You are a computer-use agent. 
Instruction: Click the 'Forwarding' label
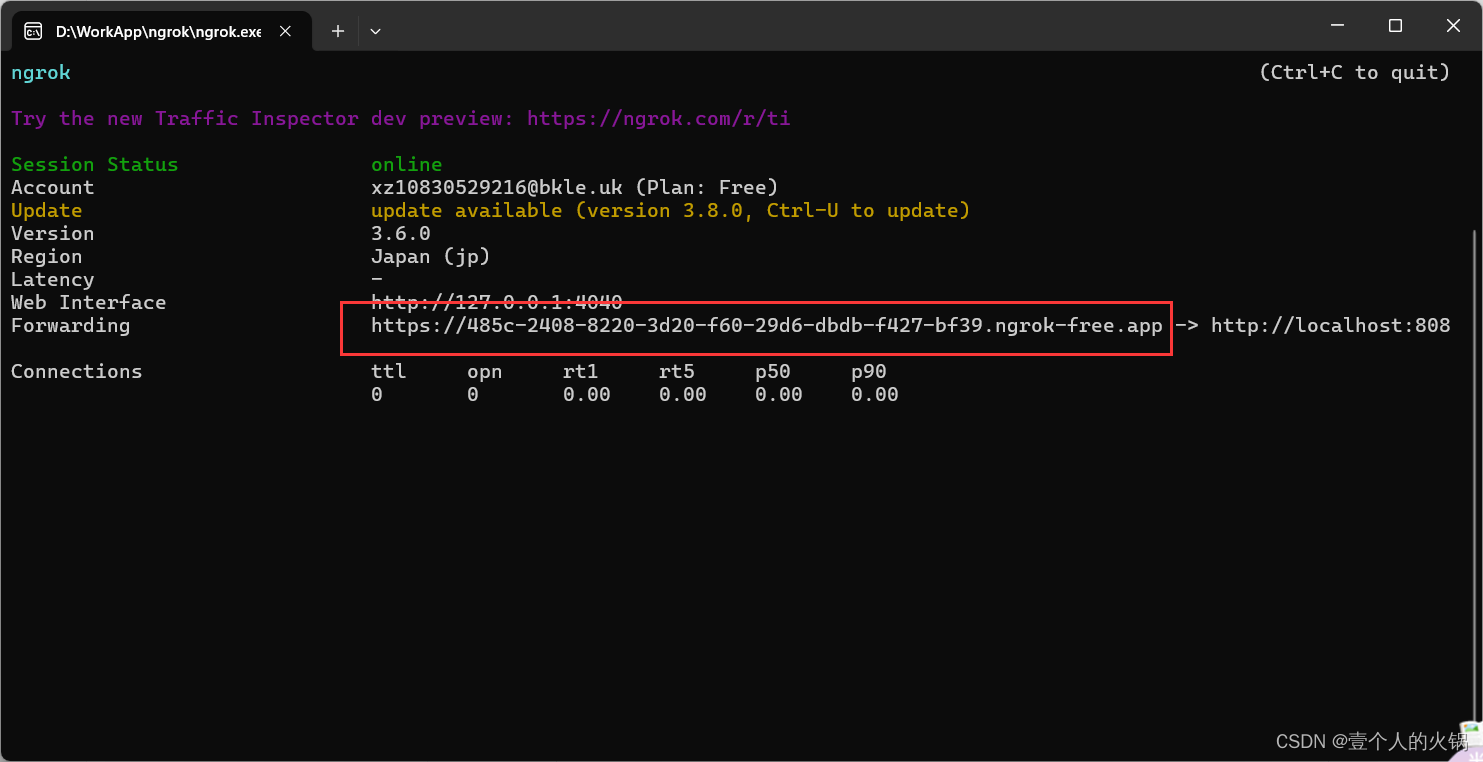[71, 326]
